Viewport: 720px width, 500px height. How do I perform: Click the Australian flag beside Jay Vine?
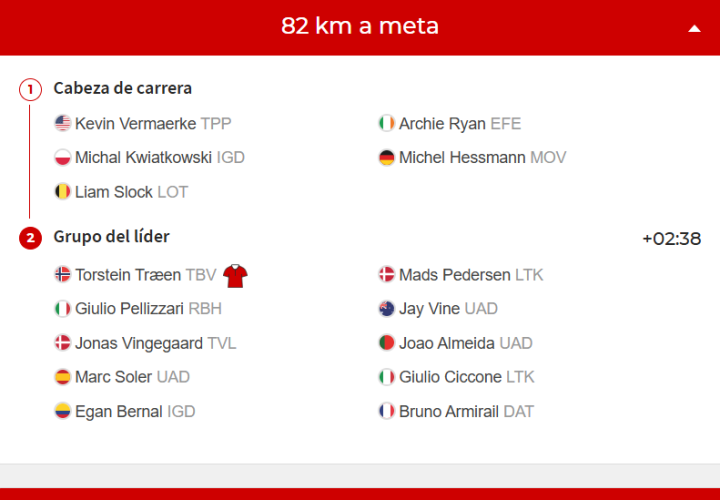click(x=387, y=309)
